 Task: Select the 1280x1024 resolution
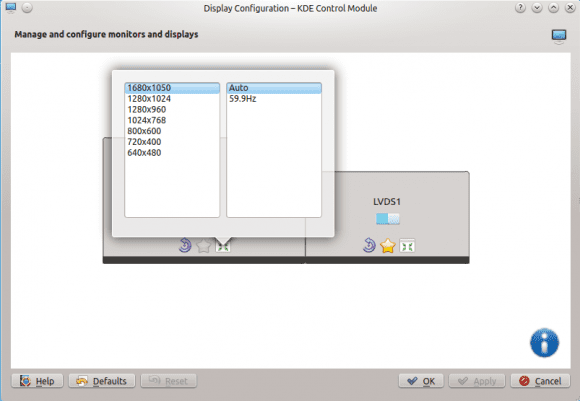click(x=172, y=99)
